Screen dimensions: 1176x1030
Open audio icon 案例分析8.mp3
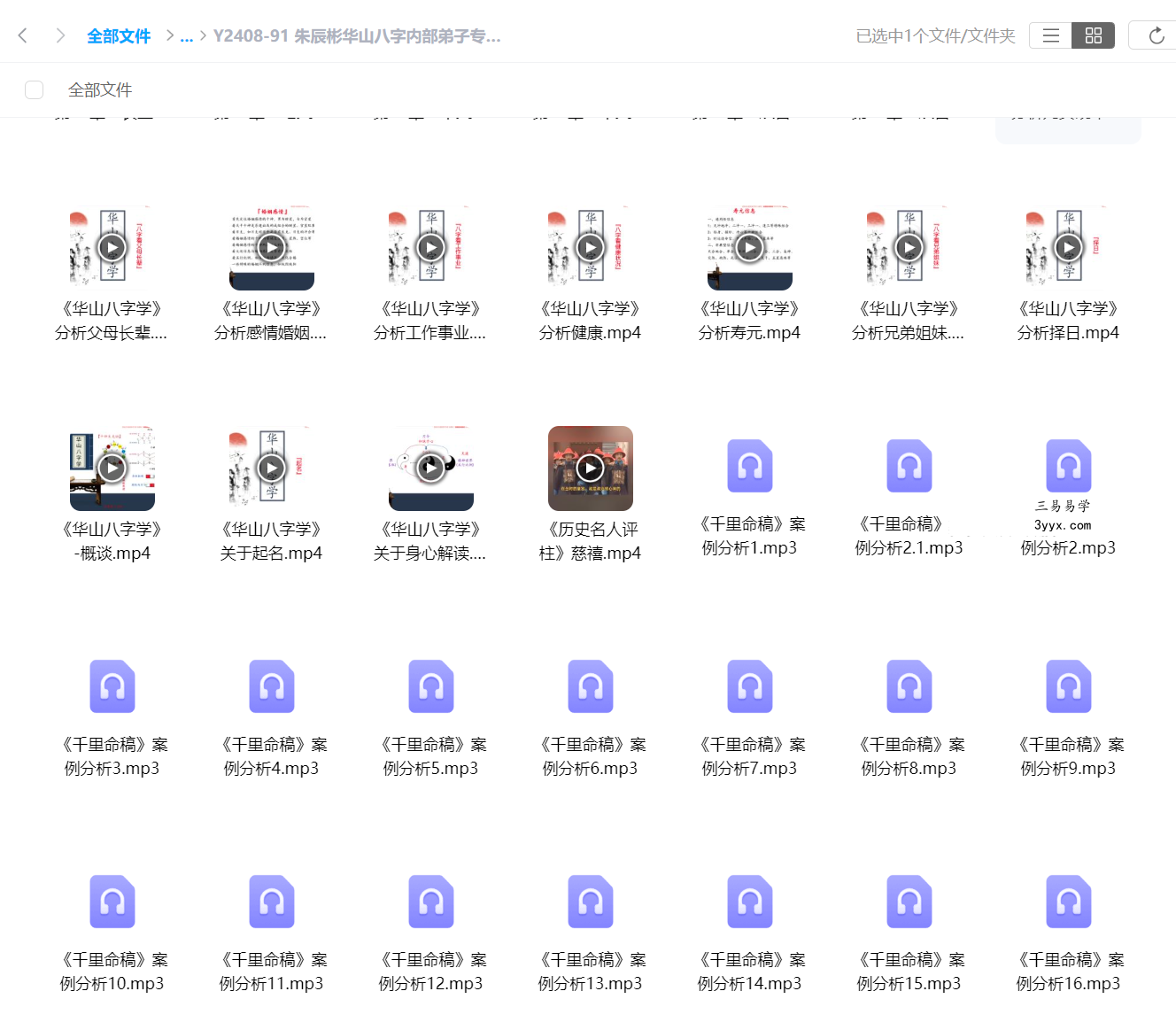[x=909, y=686]
